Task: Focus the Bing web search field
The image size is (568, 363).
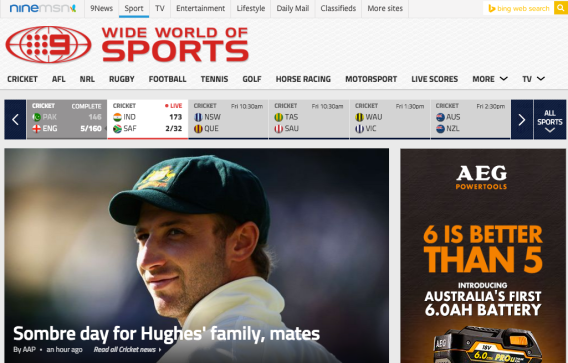Action: click(519, 8)
